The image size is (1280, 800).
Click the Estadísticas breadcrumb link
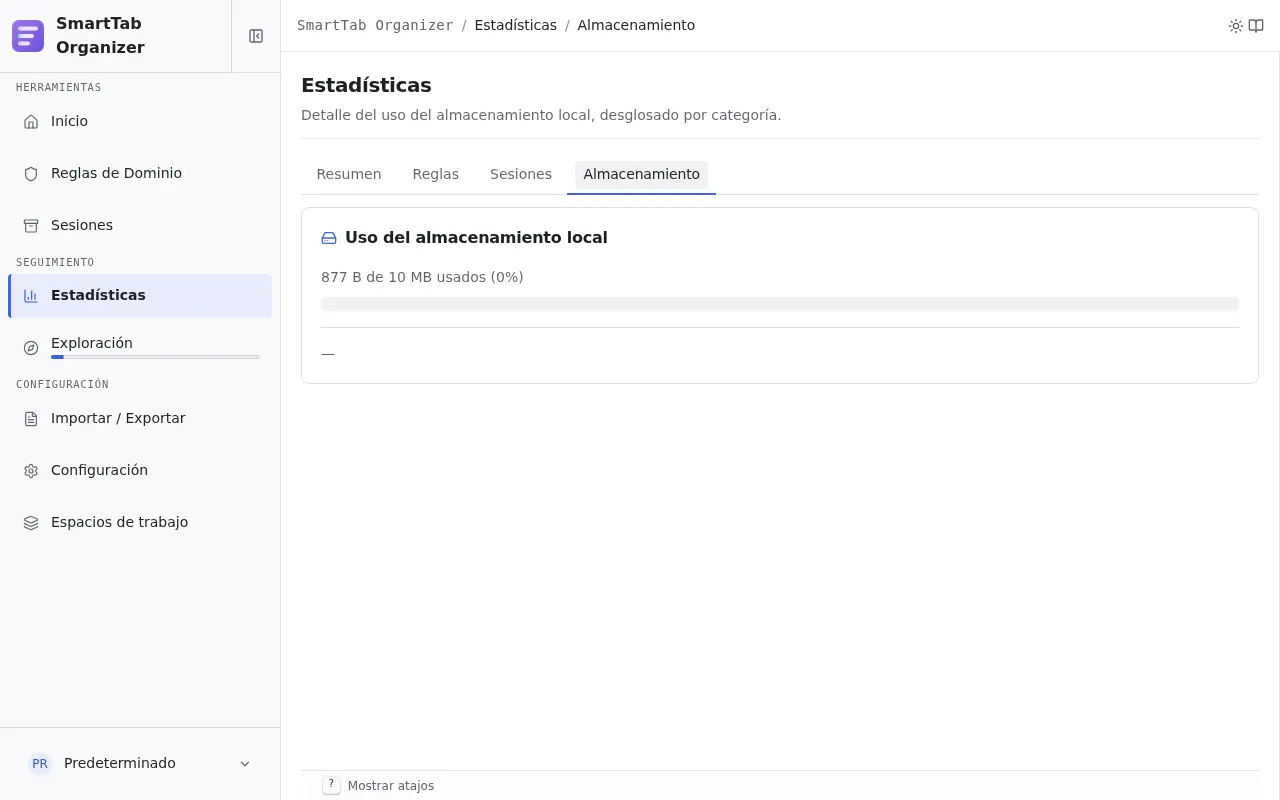tap(516, 25)
